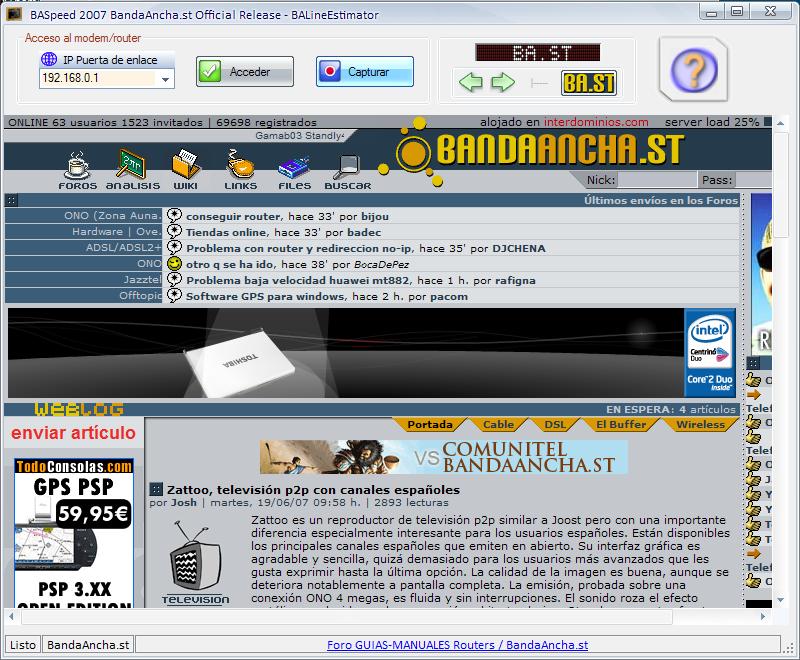The height and width of the screenshot is (660, 800).
Task: Select the DSL tab
Action: (x=555, y=424)
